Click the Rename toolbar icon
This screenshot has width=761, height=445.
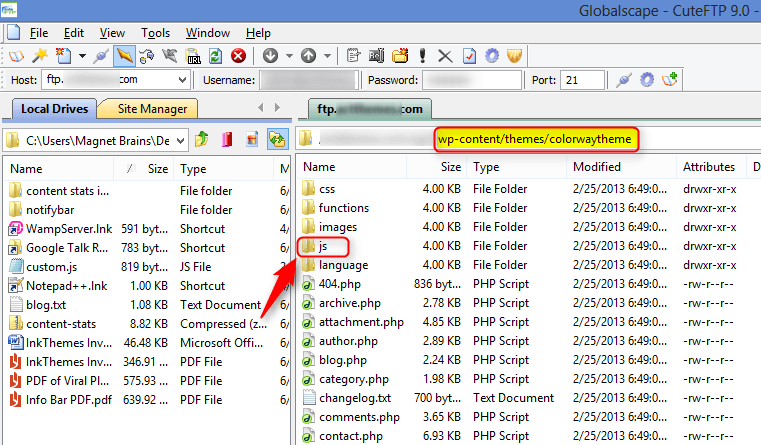tap(377, 56)
